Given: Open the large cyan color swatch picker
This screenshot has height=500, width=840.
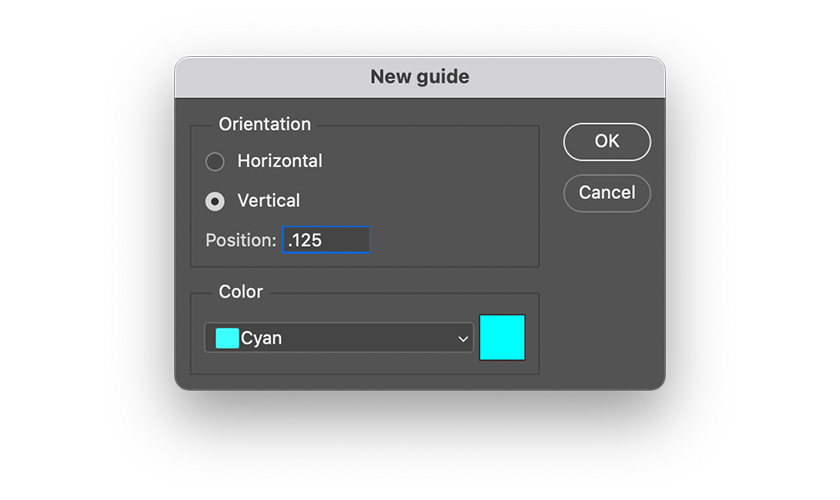Looking at the screenshot, I should click(502, 338).
